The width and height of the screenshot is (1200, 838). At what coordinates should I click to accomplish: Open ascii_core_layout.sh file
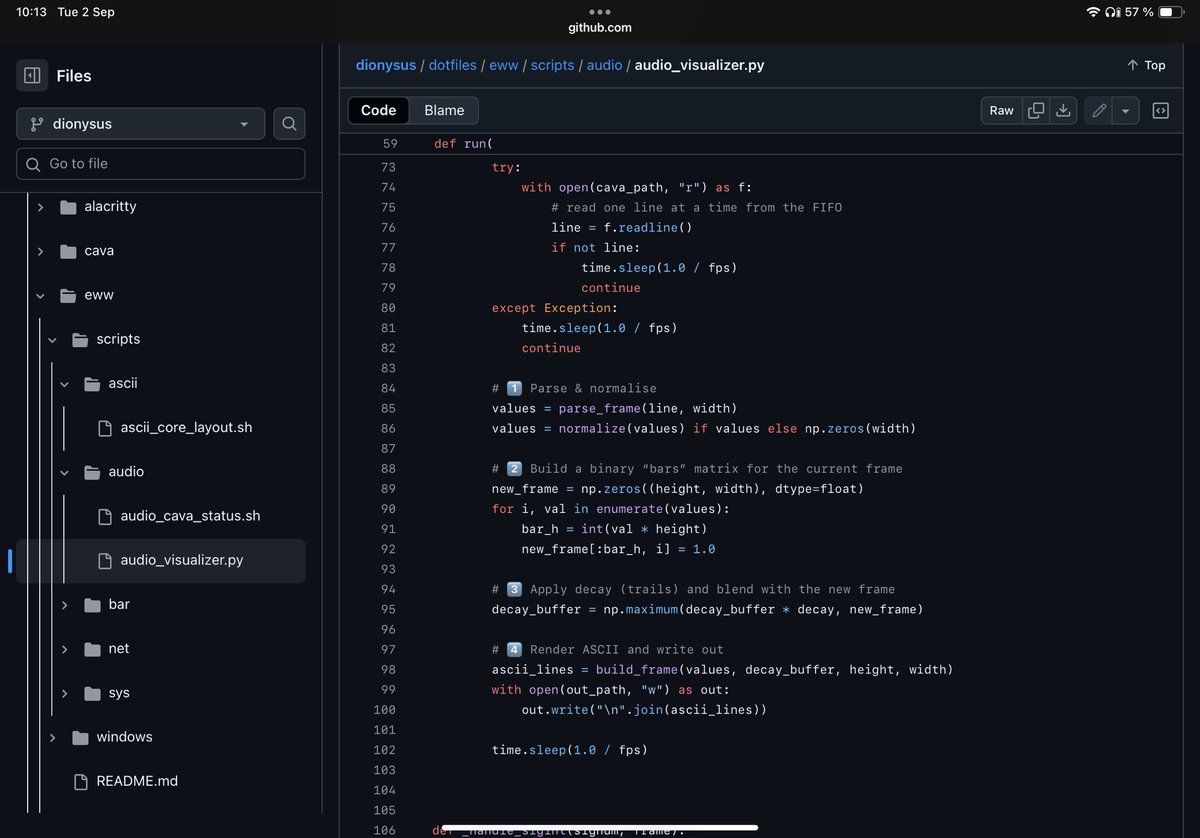pyautogui.click(x=186, y=428)
